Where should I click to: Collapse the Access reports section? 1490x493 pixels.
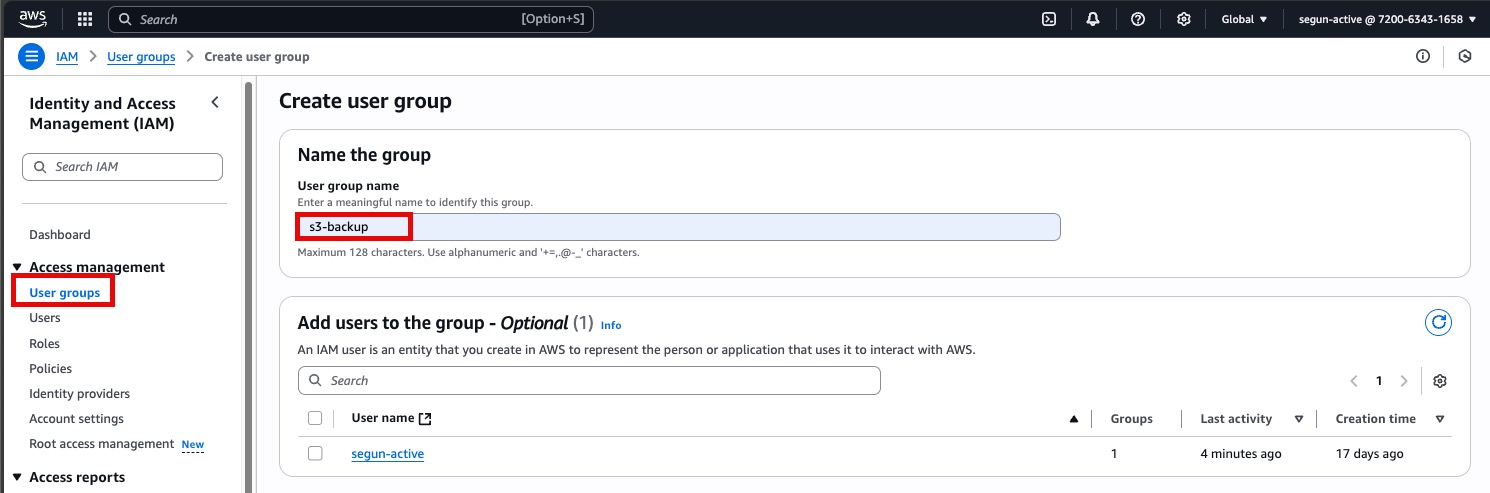(17, 478)
